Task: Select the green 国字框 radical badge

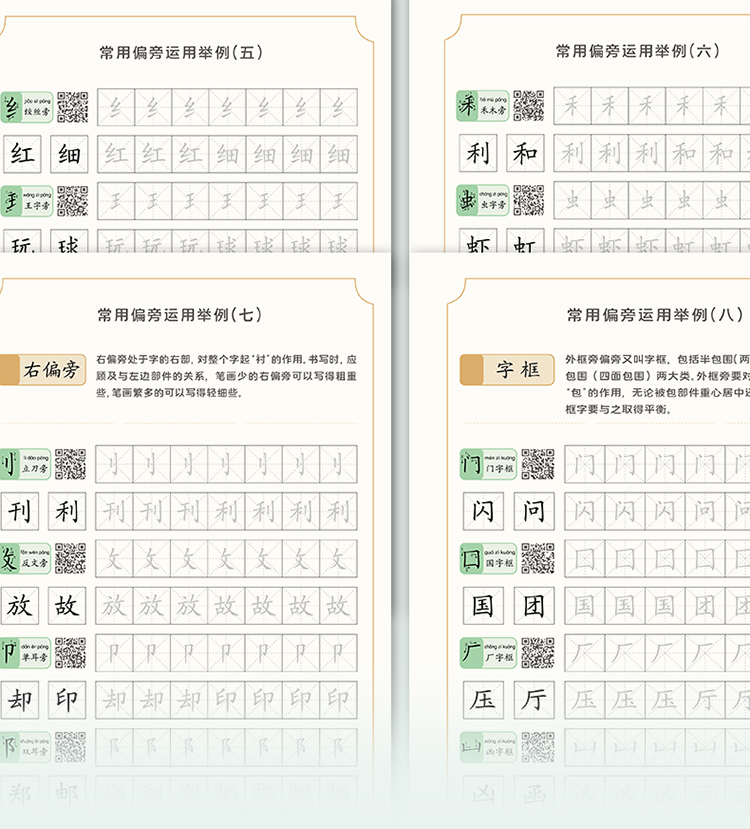Action: coord(488,558)
